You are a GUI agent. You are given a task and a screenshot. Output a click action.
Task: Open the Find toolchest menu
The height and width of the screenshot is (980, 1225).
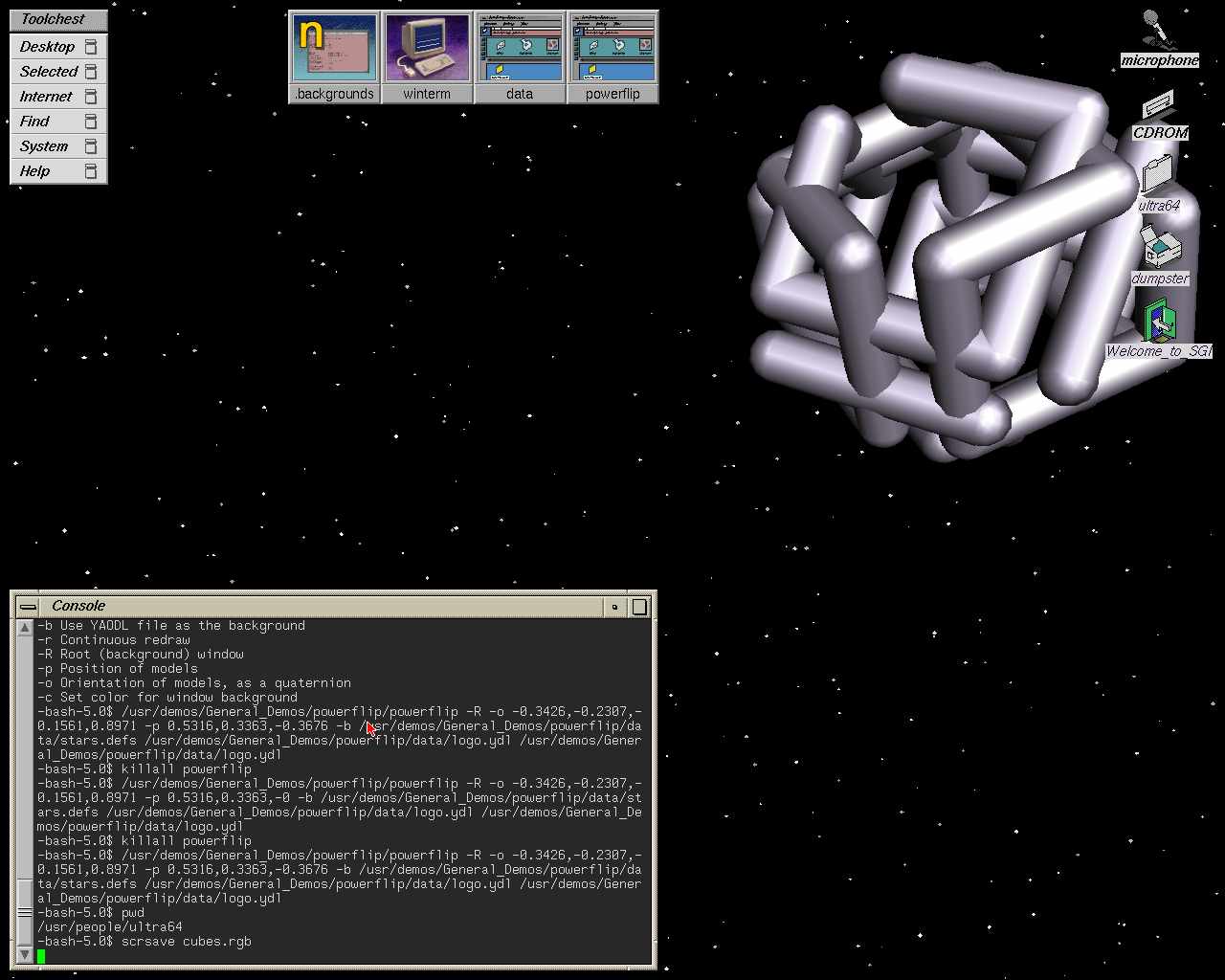(58, 121)
